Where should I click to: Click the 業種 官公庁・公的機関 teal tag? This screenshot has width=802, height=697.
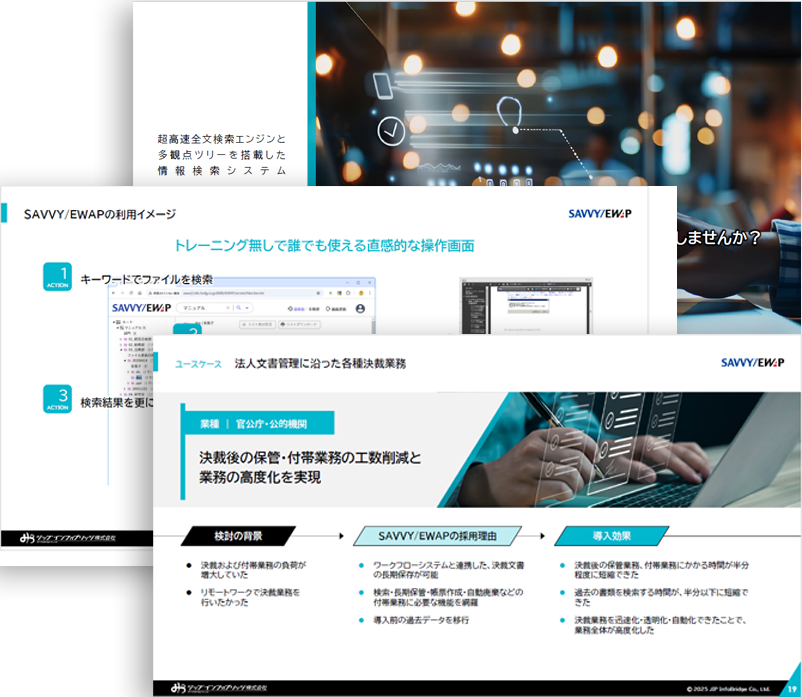pos(258,423)
